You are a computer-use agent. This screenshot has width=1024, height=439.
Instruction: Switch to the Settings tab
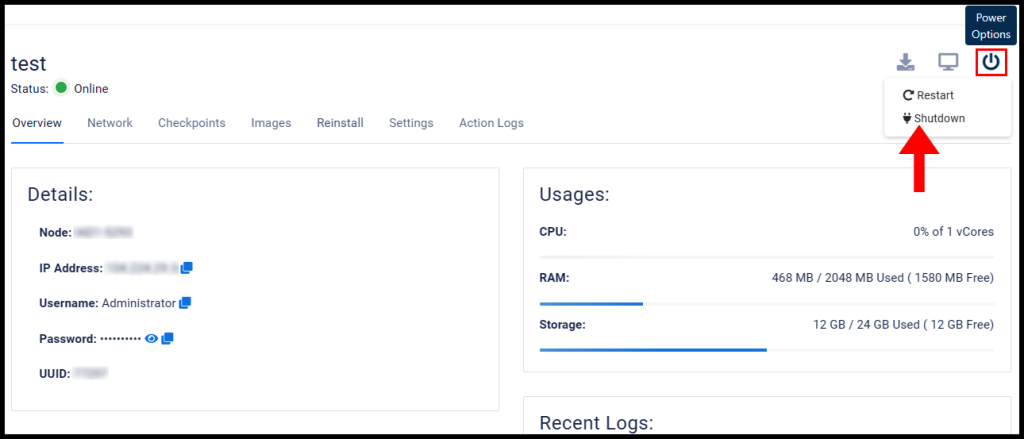click(x=411, y=123)
